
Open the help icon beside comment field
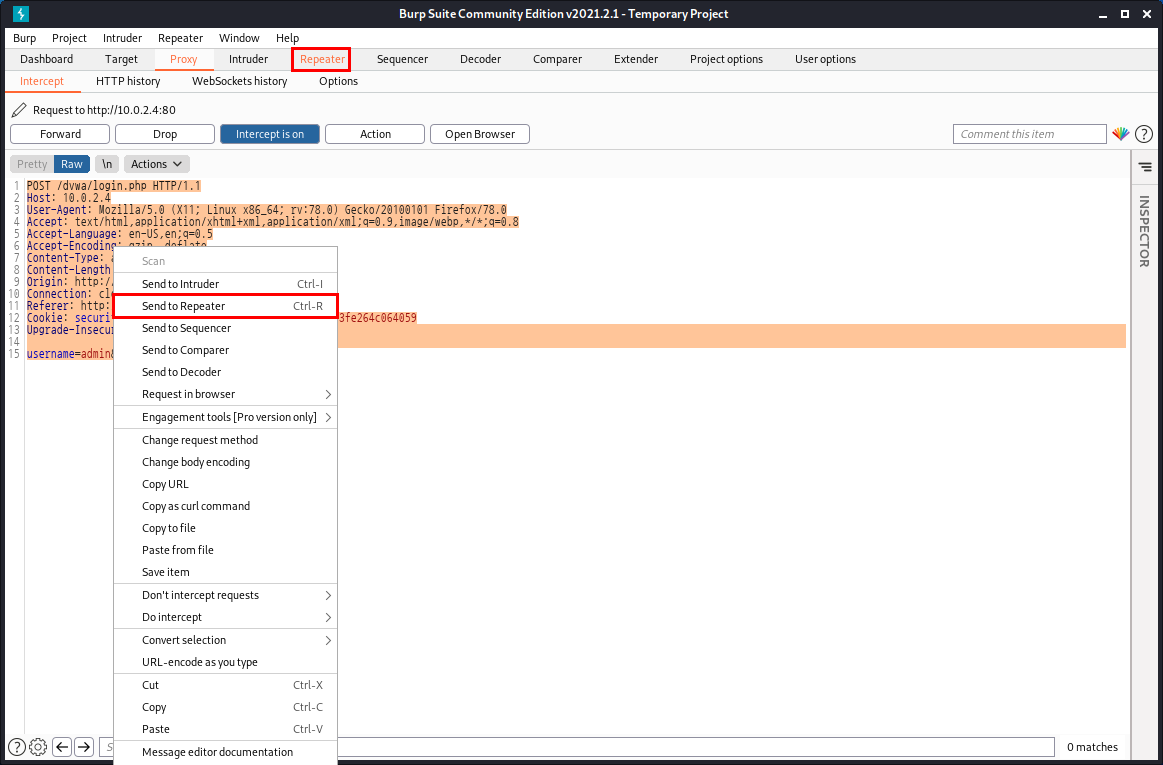pyautogui.click(x=1144, y=134)
